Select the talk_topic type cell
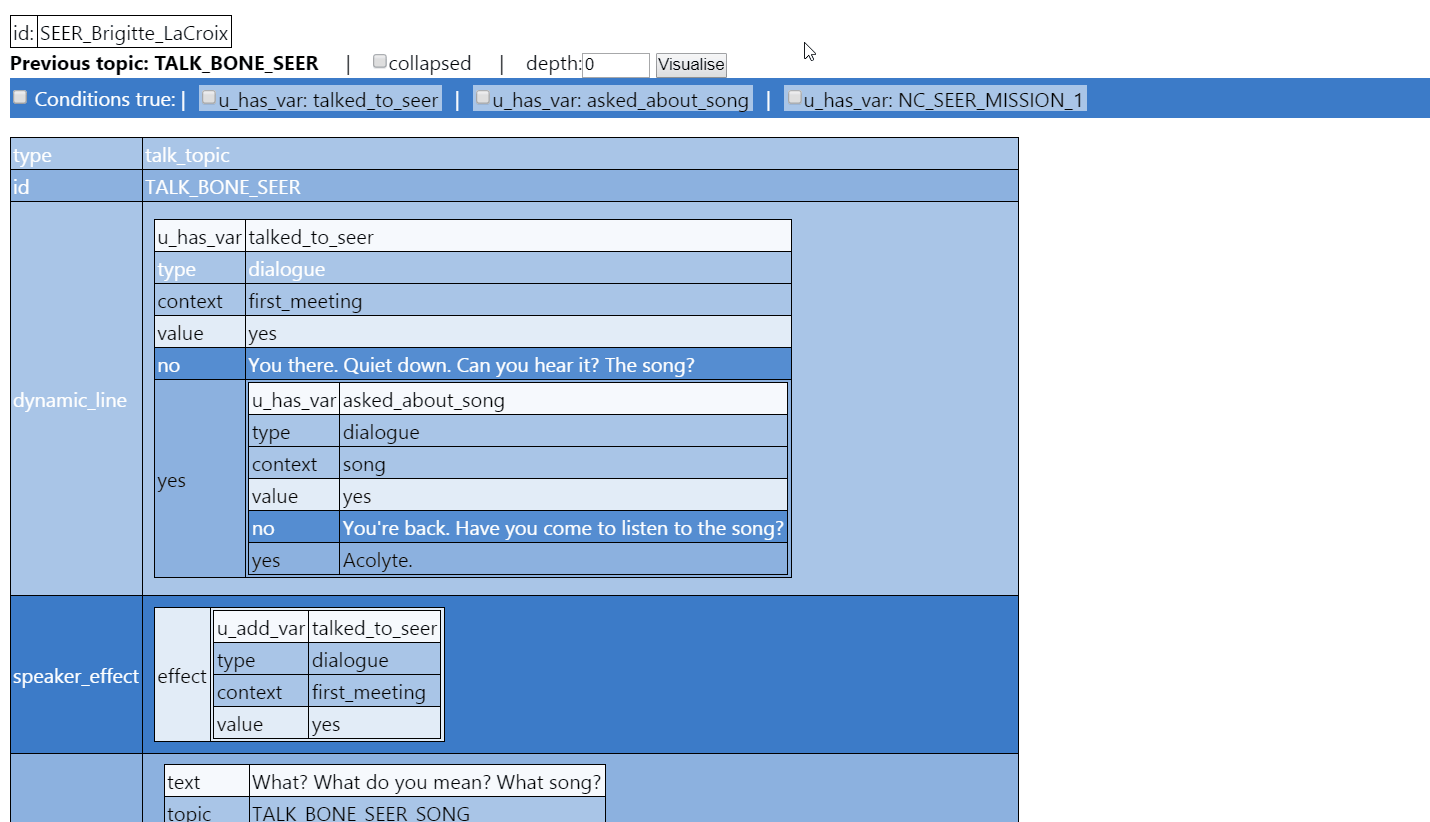The height and width of the screenshot is (822, 1430). pos(580,154)
